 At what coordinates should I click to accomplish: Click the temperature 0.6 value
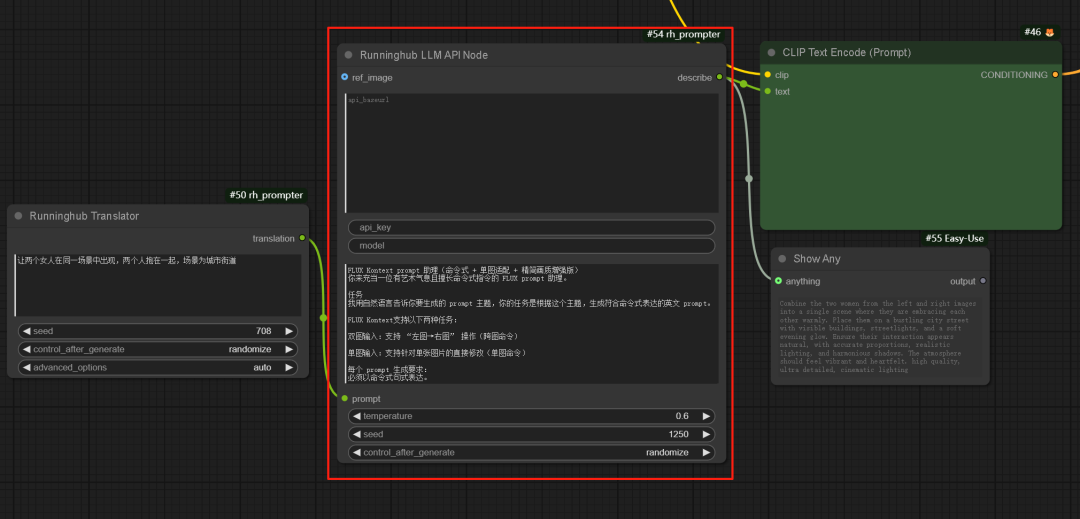pos(682,416)
